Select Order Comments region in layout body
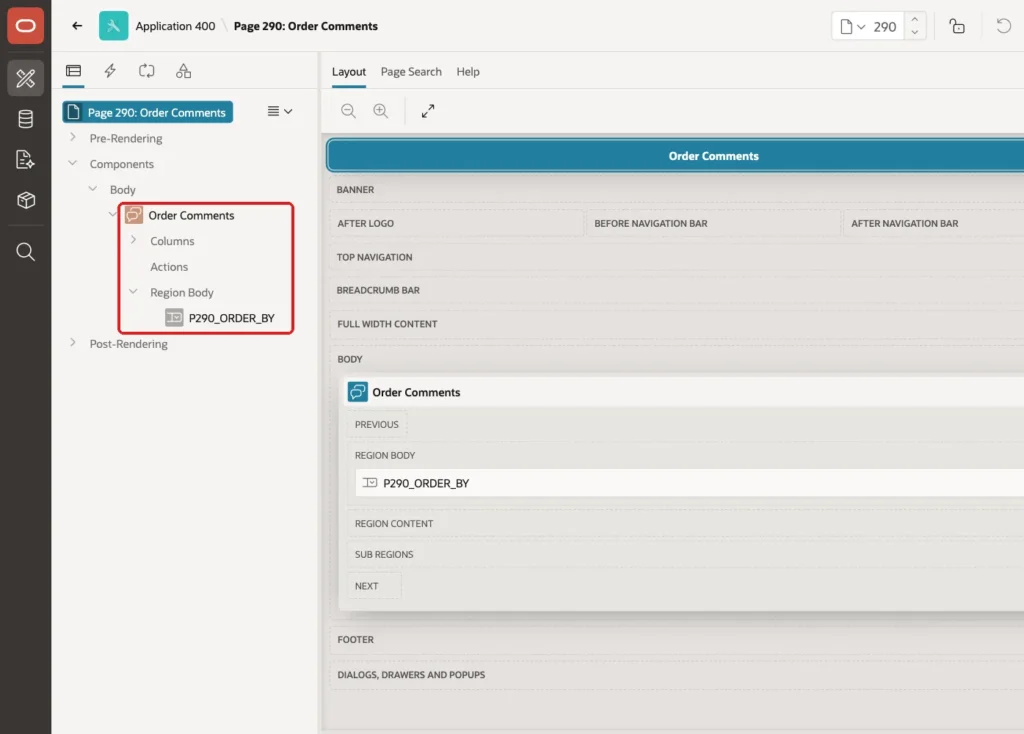Image resolution: width=1024 pixels, height=734 pixels. pos(416,392)
